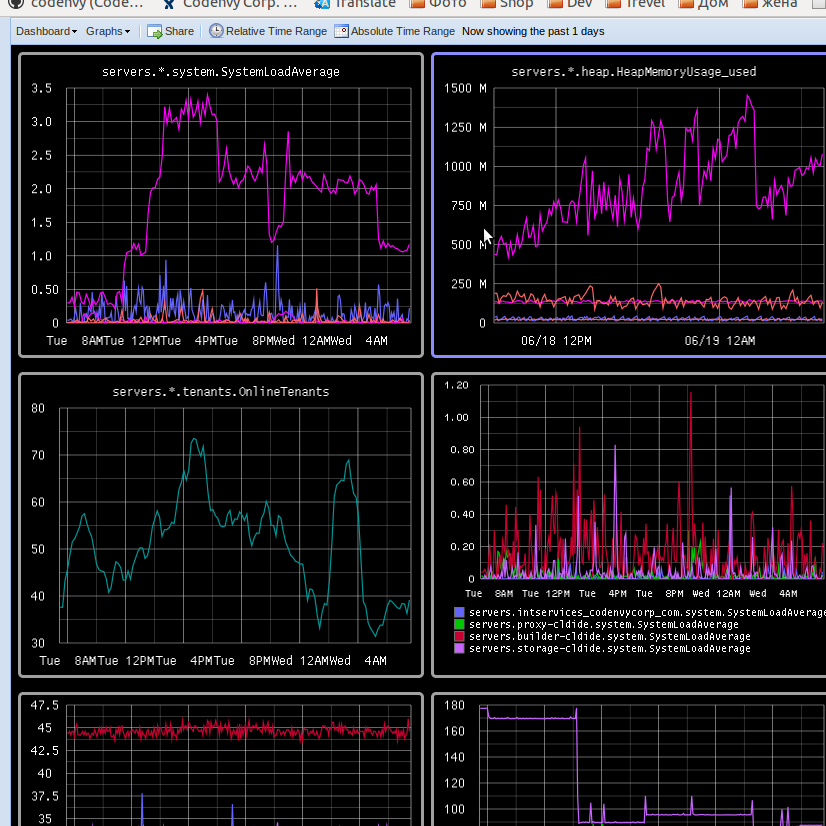This screenshot has width=826, height=826.
Task: Click the Share icon in the toolbar
Action: click(x=155, y=31)
